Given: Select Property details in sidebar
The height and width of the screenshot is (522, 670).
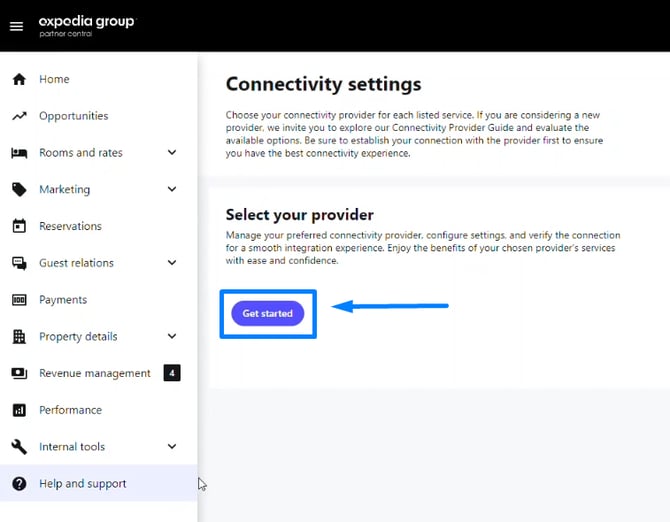Looking at the screenshot, I should pyautogui.click(x=78, y=337).
